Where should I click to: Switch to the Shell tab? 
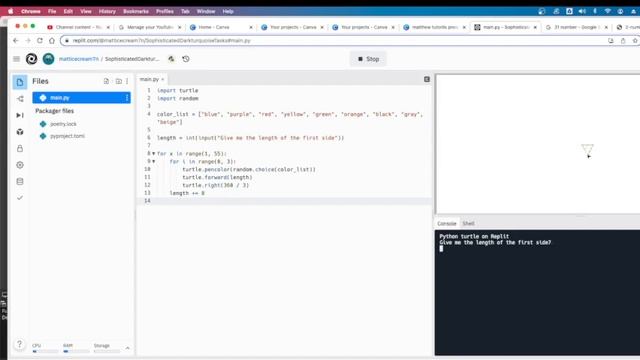pyautogui.click(x=468, y=224)
